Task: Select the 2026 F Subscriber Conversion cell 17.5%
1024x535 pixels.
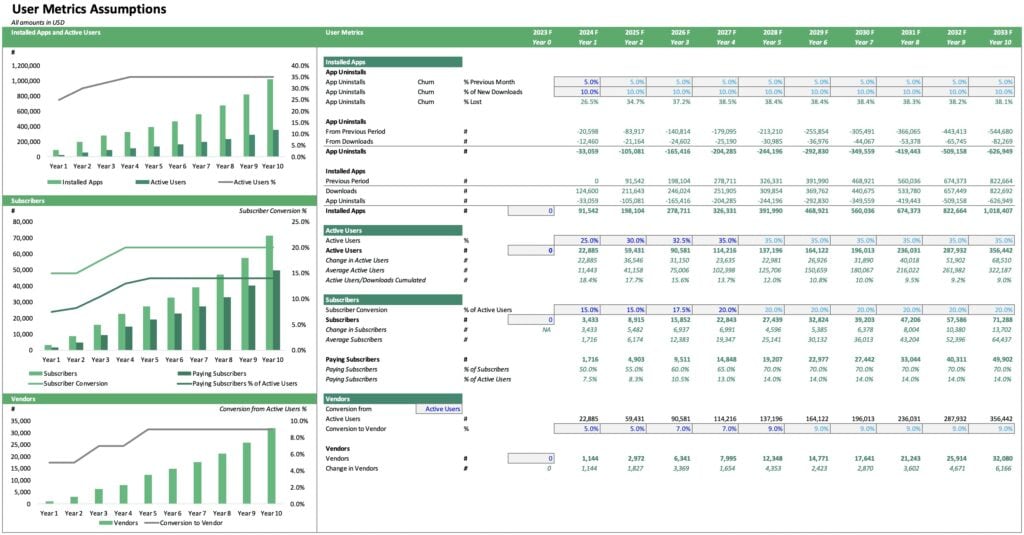Action: click(x=669, y=310)
